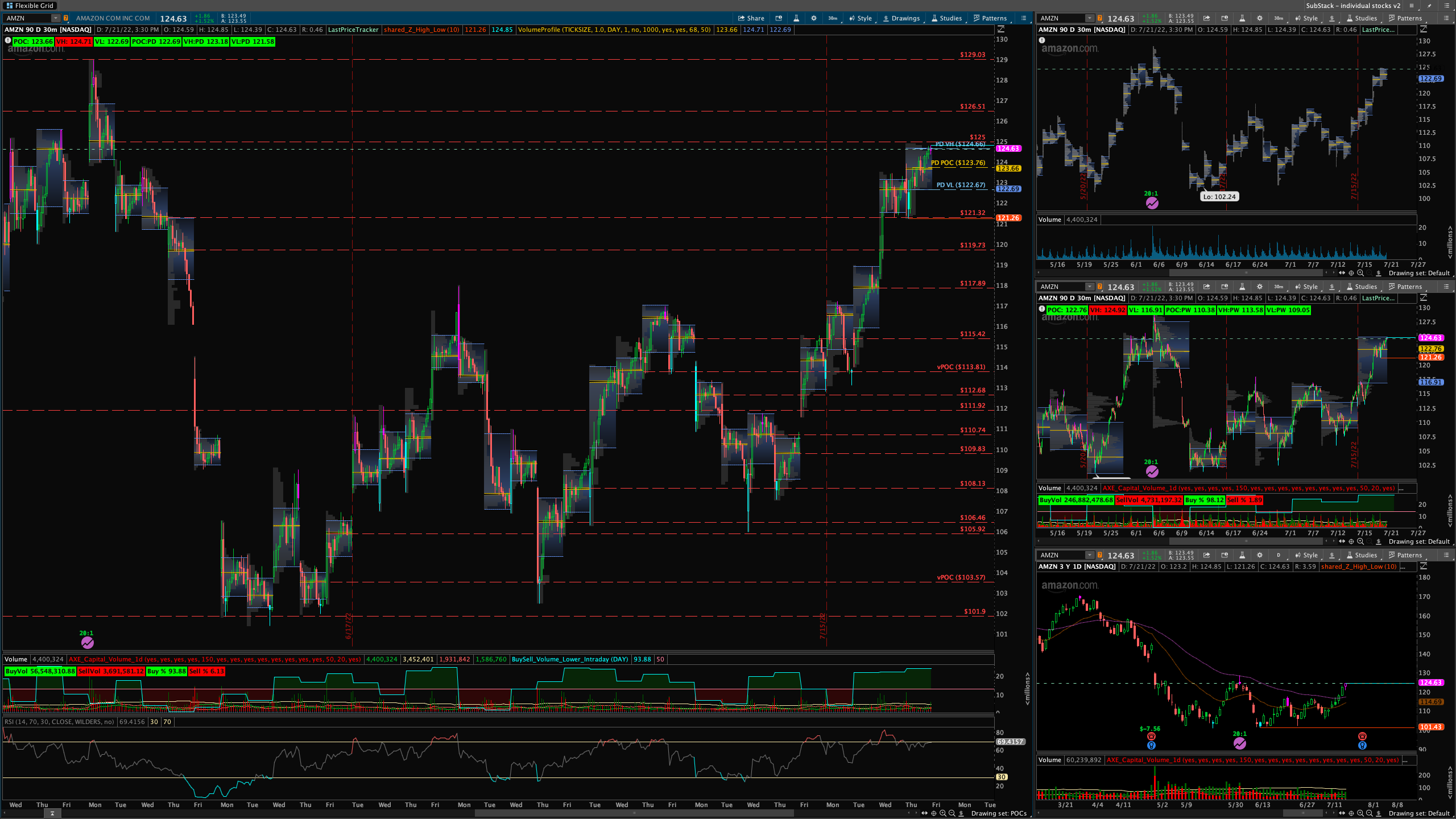Open chart settings gear in main toolbar
The image size is (1456, 819).
(x=814, y=18)
